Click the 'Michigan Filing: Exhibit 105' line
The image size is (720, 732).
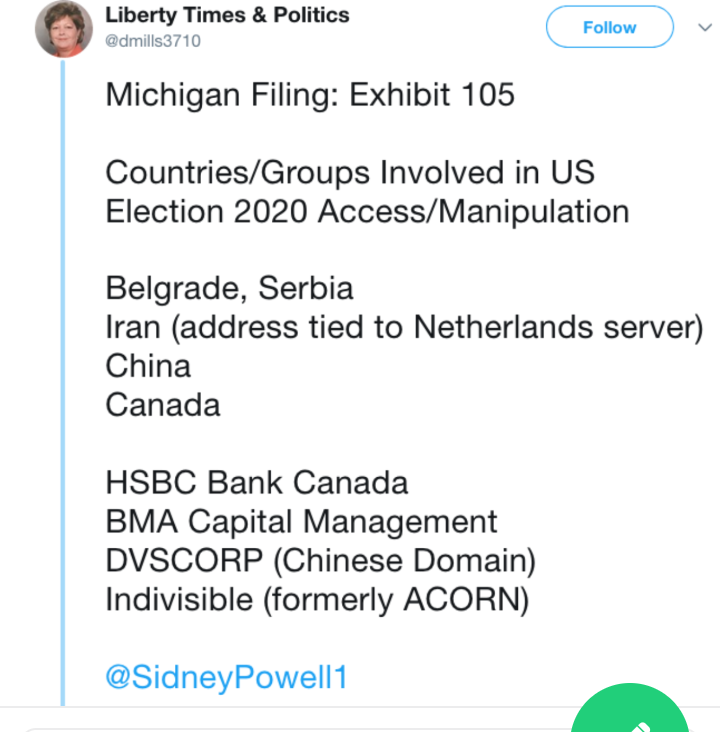pyautogui.click(x=310, y=95)
